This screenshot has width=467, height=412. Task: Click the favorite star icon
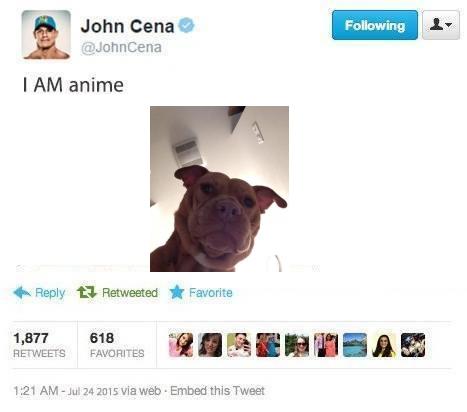[177, 292]
